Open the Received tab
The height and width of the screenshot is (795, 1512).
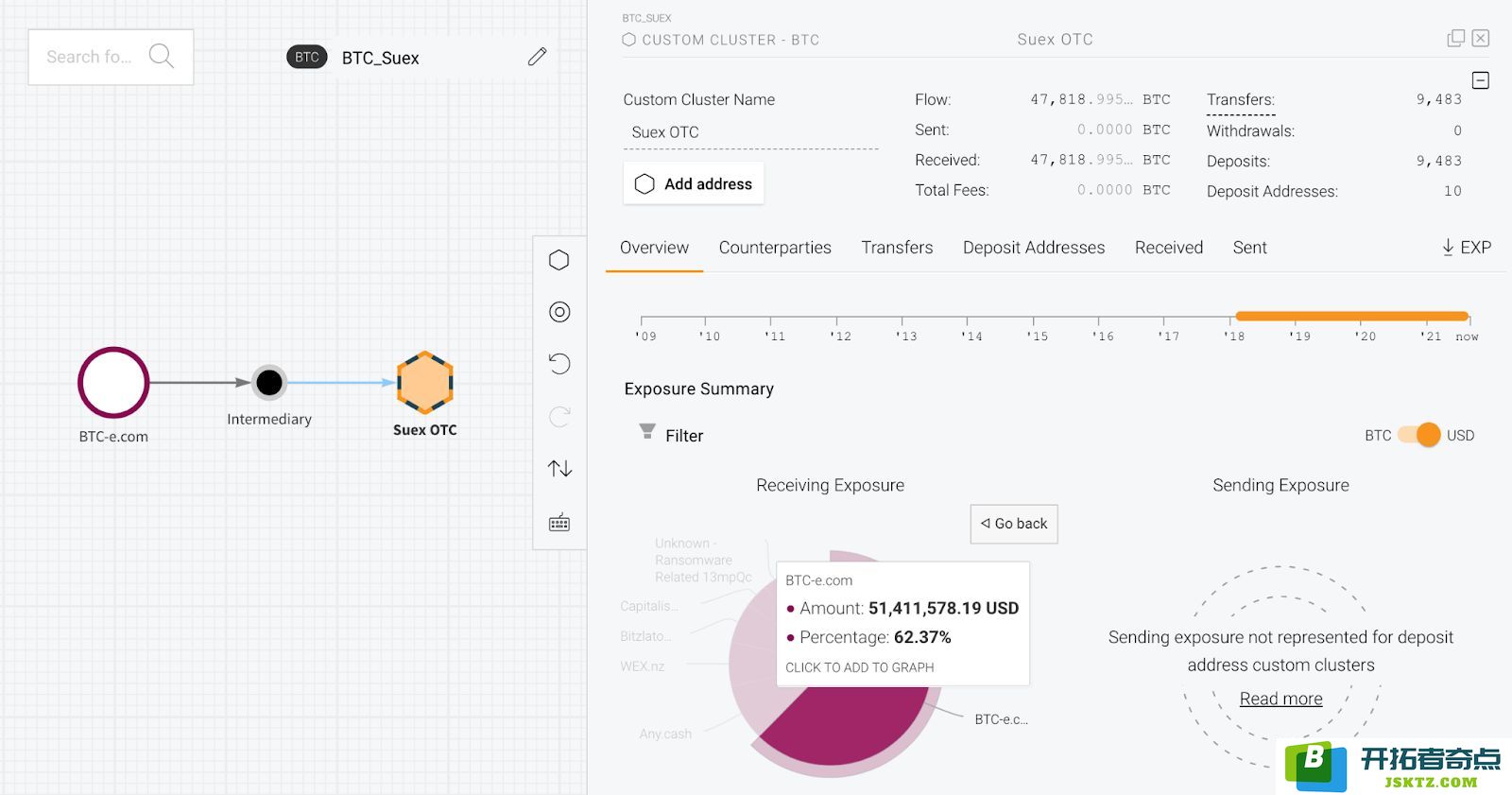(x=1169, y=248)
